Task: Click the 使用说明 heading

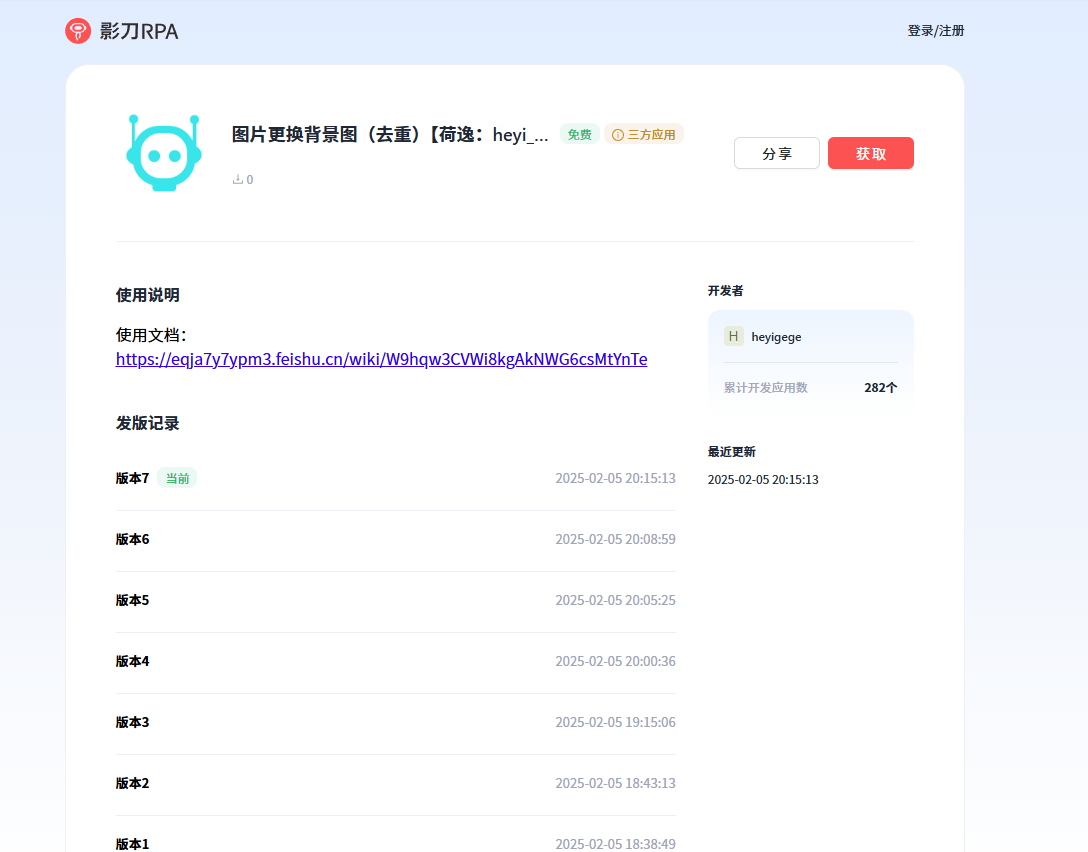Action: pyautogui.click(x=148, y=295)
